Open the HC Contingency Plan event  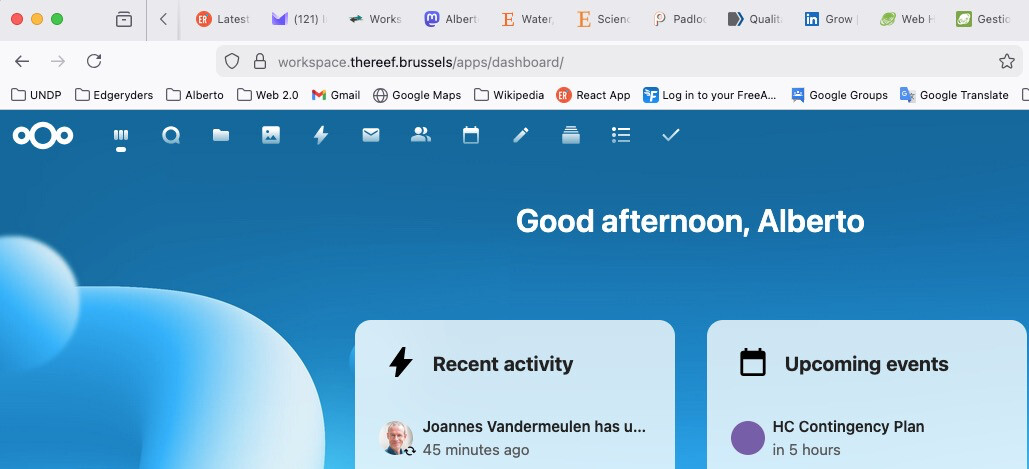pos(848,427)
